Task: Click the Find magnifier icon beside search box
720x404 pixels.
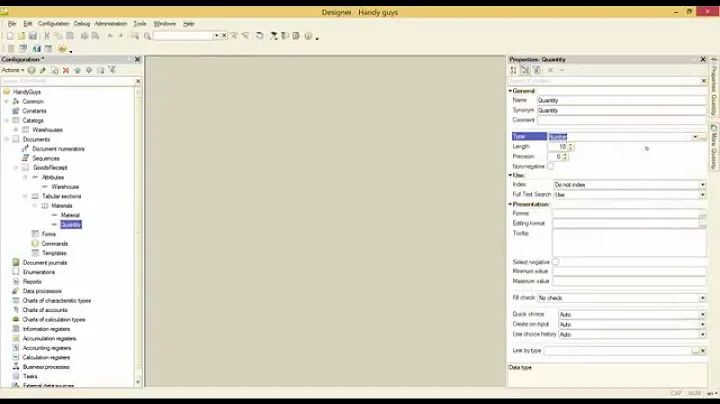Action: point(147,36)
